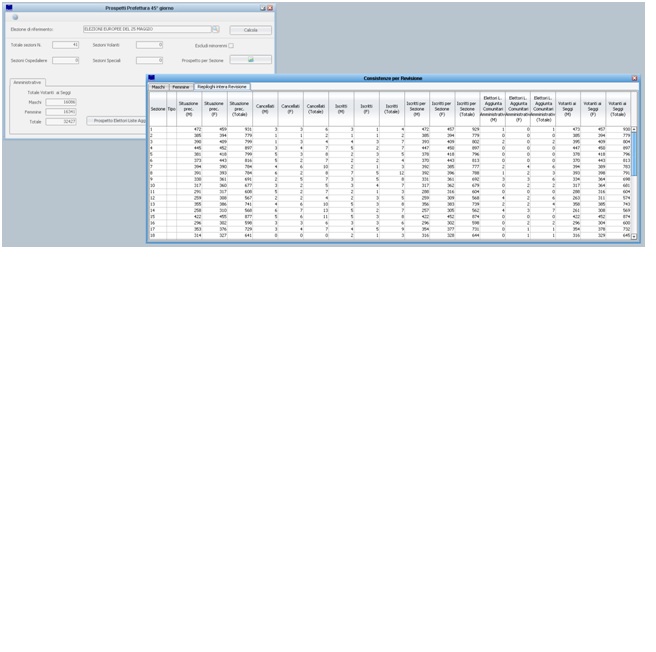This screenshot has width=656, height=652.
Task: Click the Iscritti (Totale) column header
Action: [x=392, y=109]
